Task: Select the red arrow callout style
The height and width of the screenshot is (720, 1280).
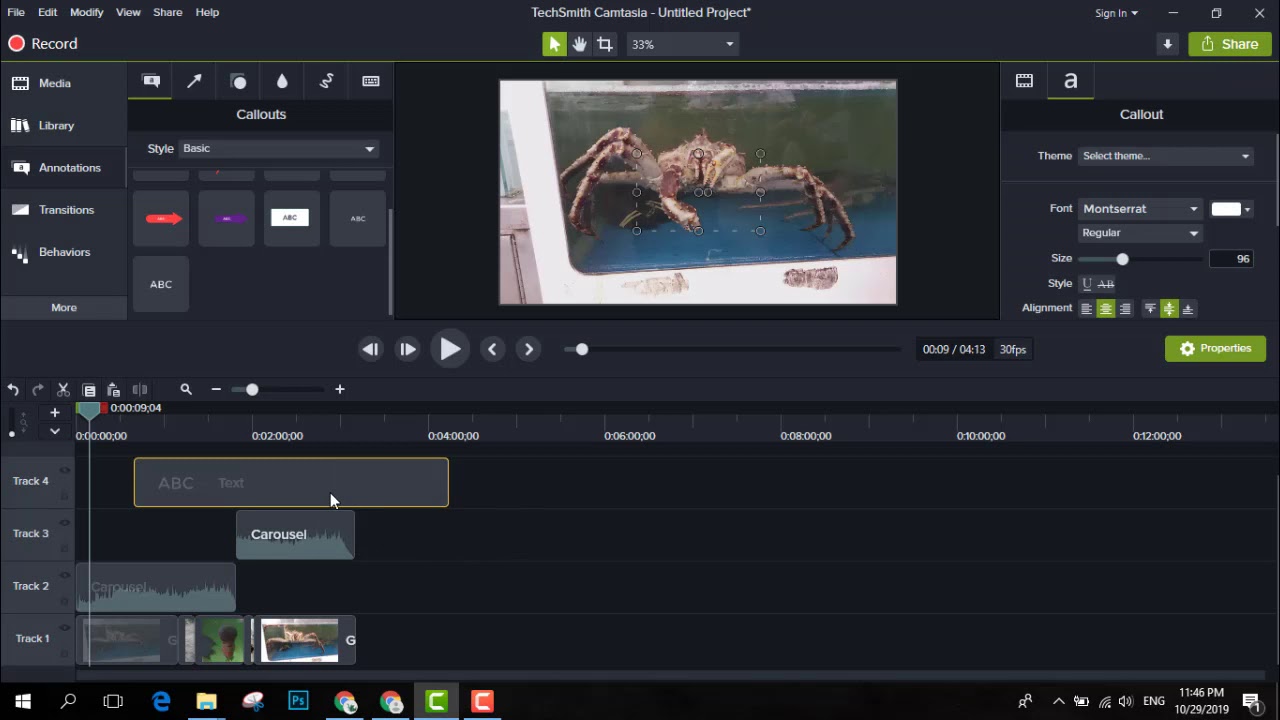Action: [161, 218]
